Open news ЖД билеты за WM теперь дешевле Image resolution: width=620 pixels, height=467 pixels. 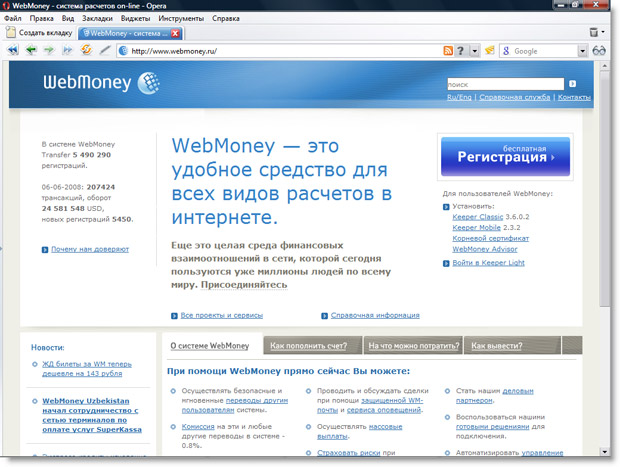(x=87, y=369)
